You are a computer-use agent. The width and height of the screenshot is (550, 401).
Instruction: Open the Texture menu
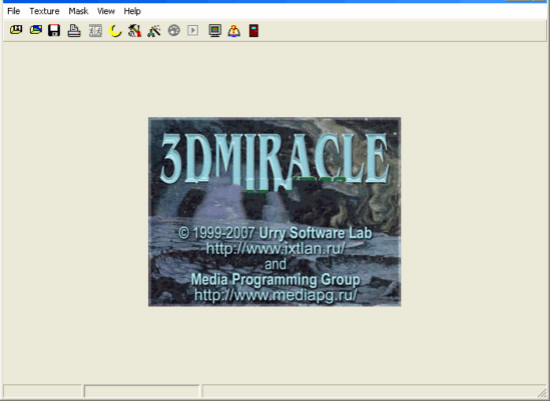(44, 11)
